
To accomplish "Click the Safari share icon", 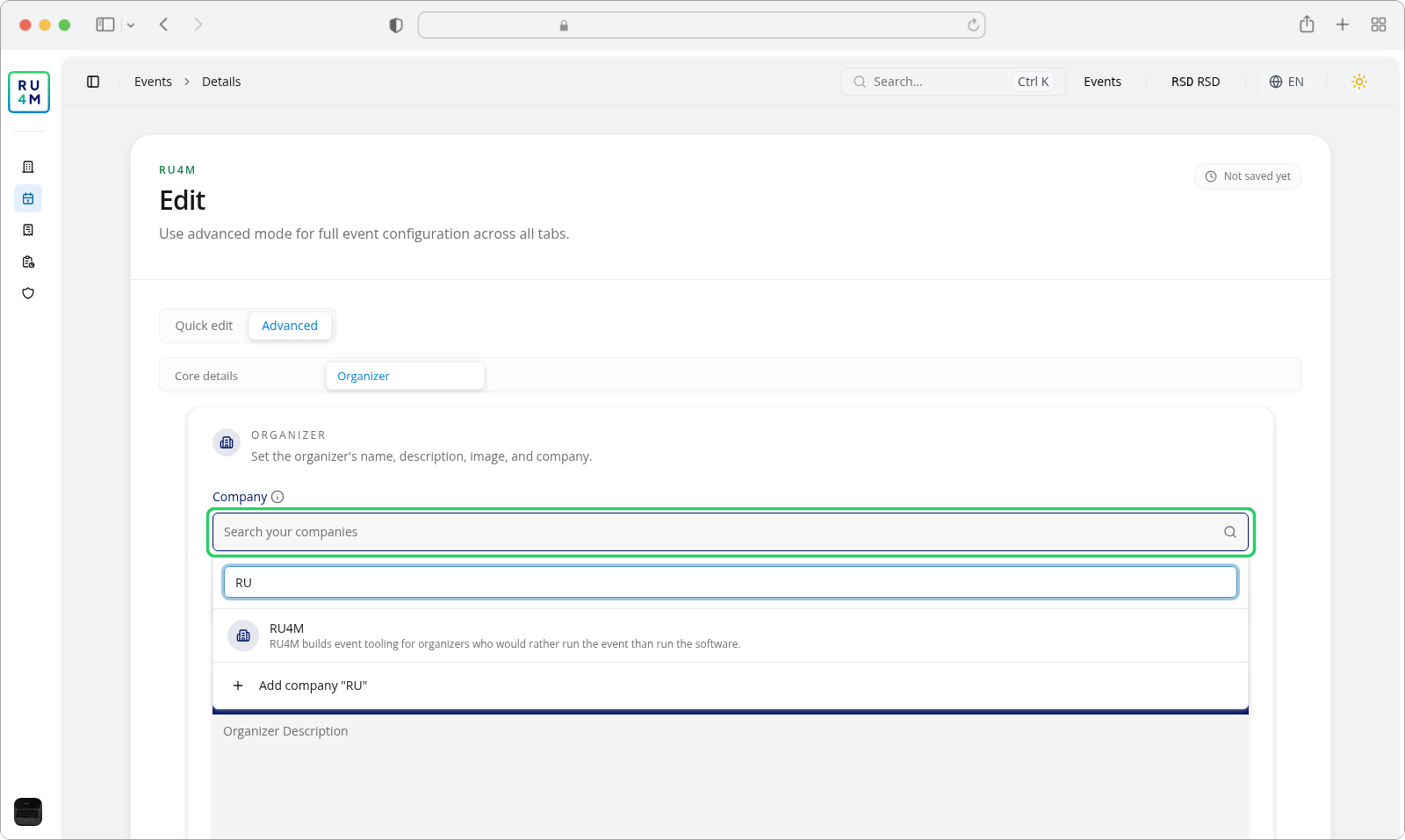I will pos(1307,25).
